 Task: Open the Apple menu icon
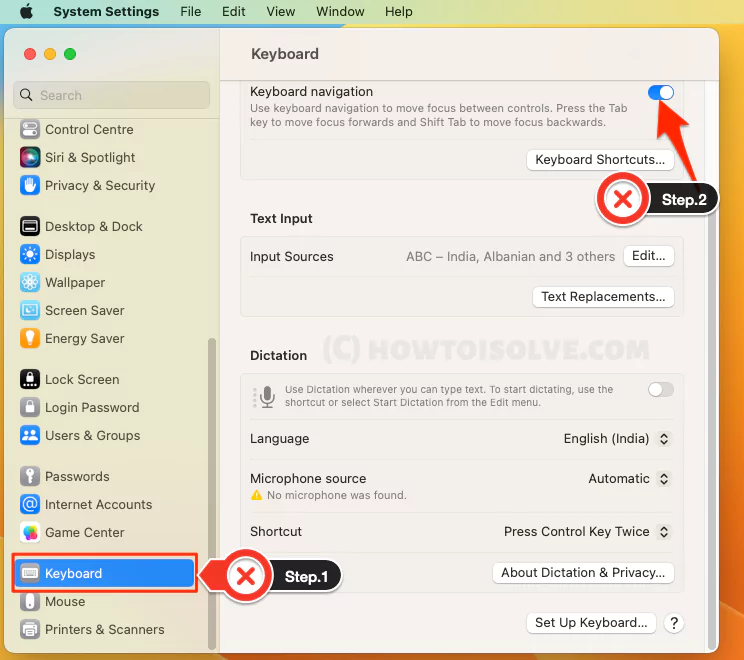click(x=27, y=11)
